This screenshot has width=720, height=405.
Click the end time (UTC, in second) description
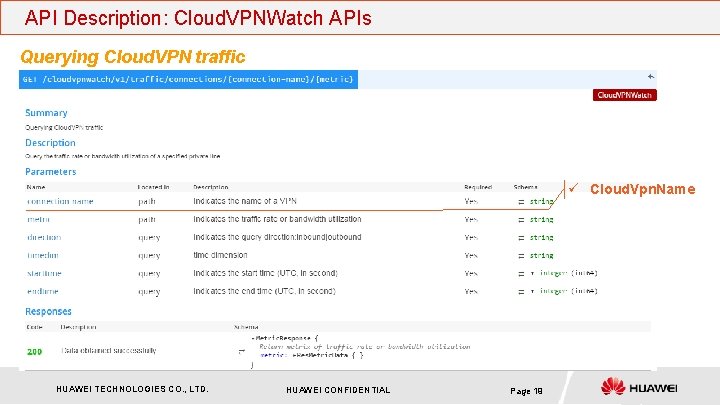click(x=264, y=291)
